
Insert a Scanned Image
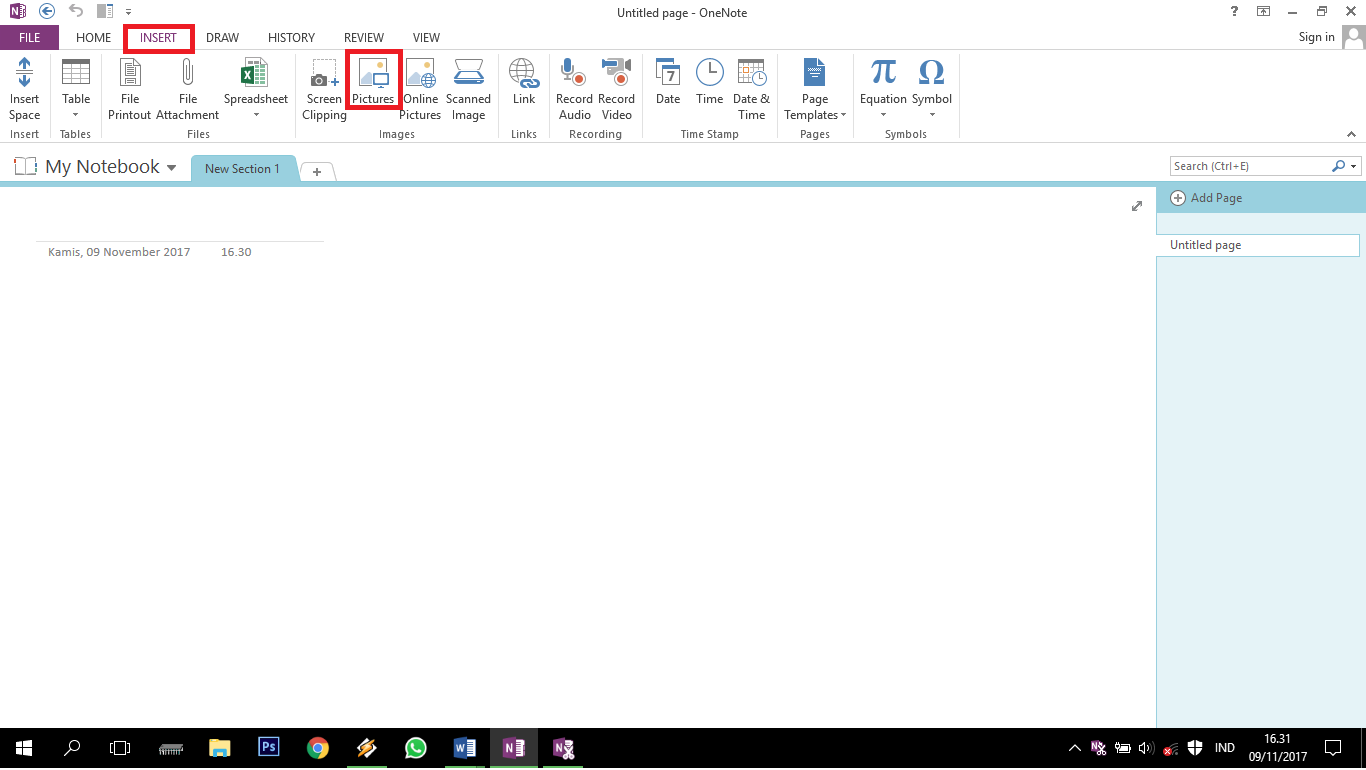[x=468, y=89]
